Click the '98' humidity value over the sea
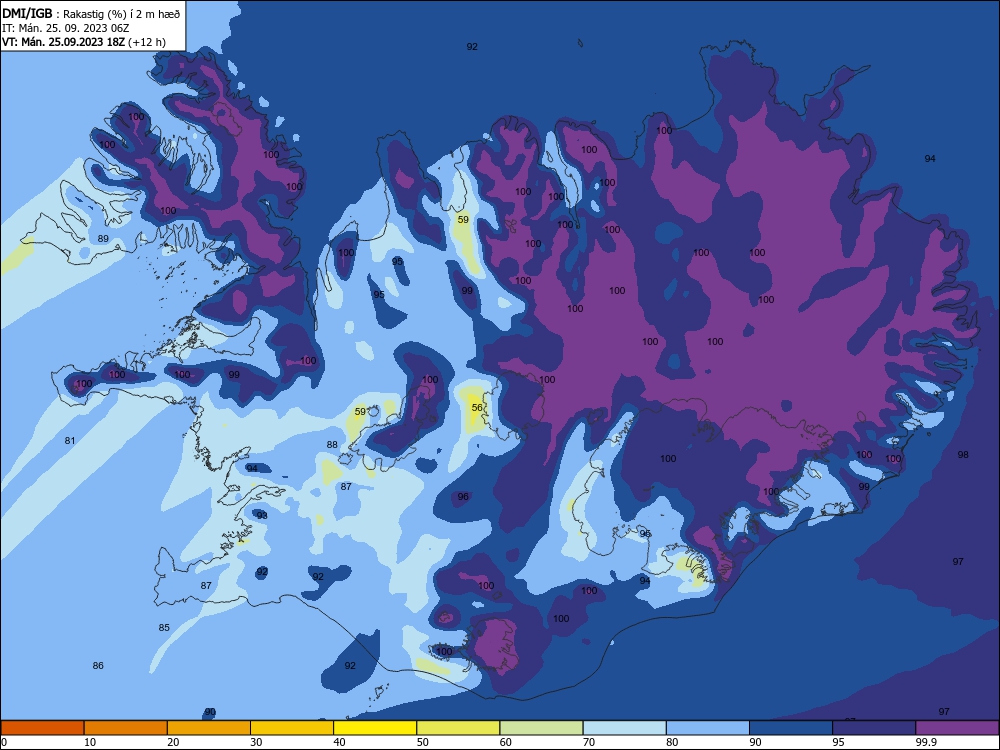The width and height of the screenshot is (1000, 750). tap(963, 455)
